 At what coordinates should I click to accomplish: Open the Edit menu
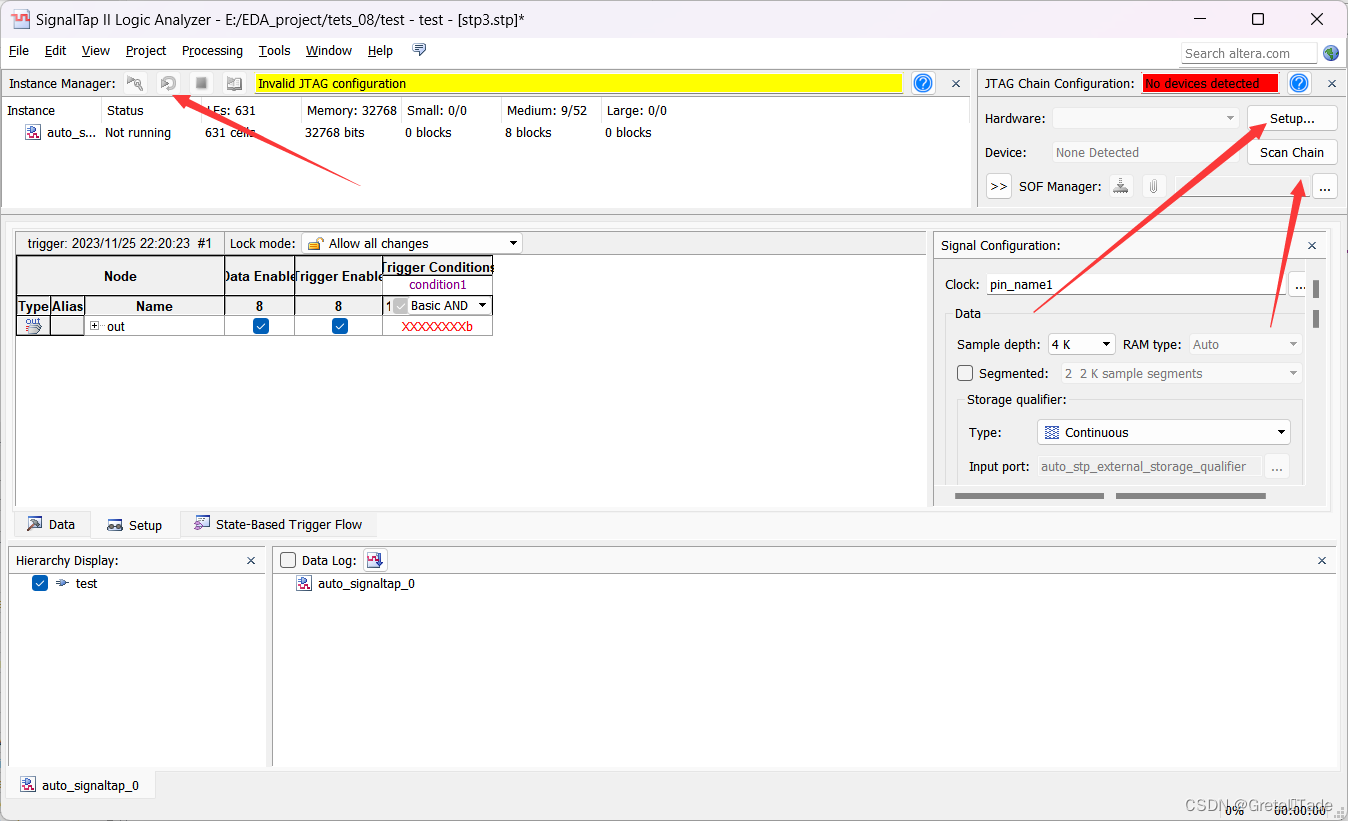click(x=56, y=50)
